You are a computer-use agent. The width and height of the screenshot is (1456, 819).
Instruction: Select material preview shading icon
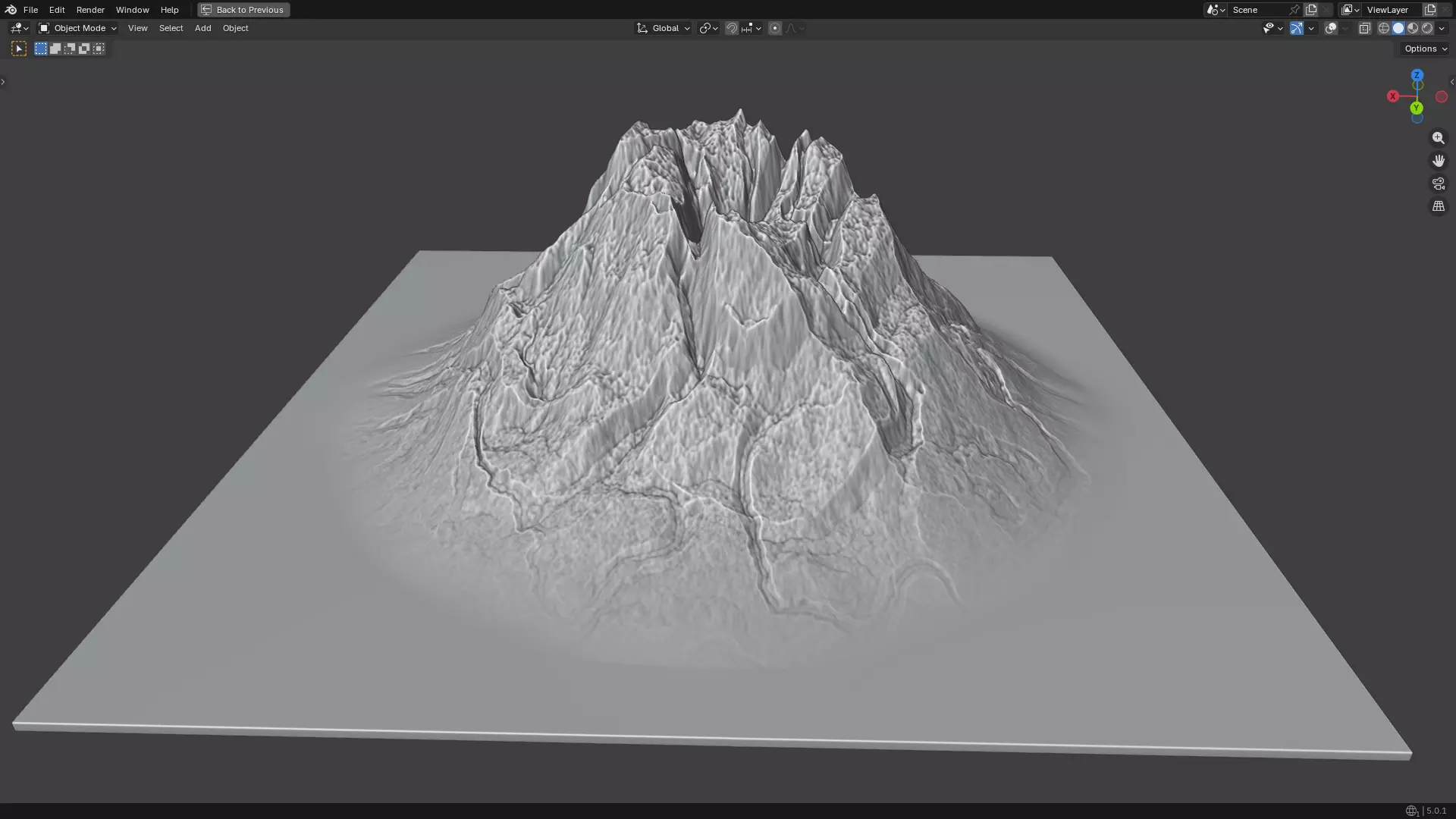coord(1413,28)
